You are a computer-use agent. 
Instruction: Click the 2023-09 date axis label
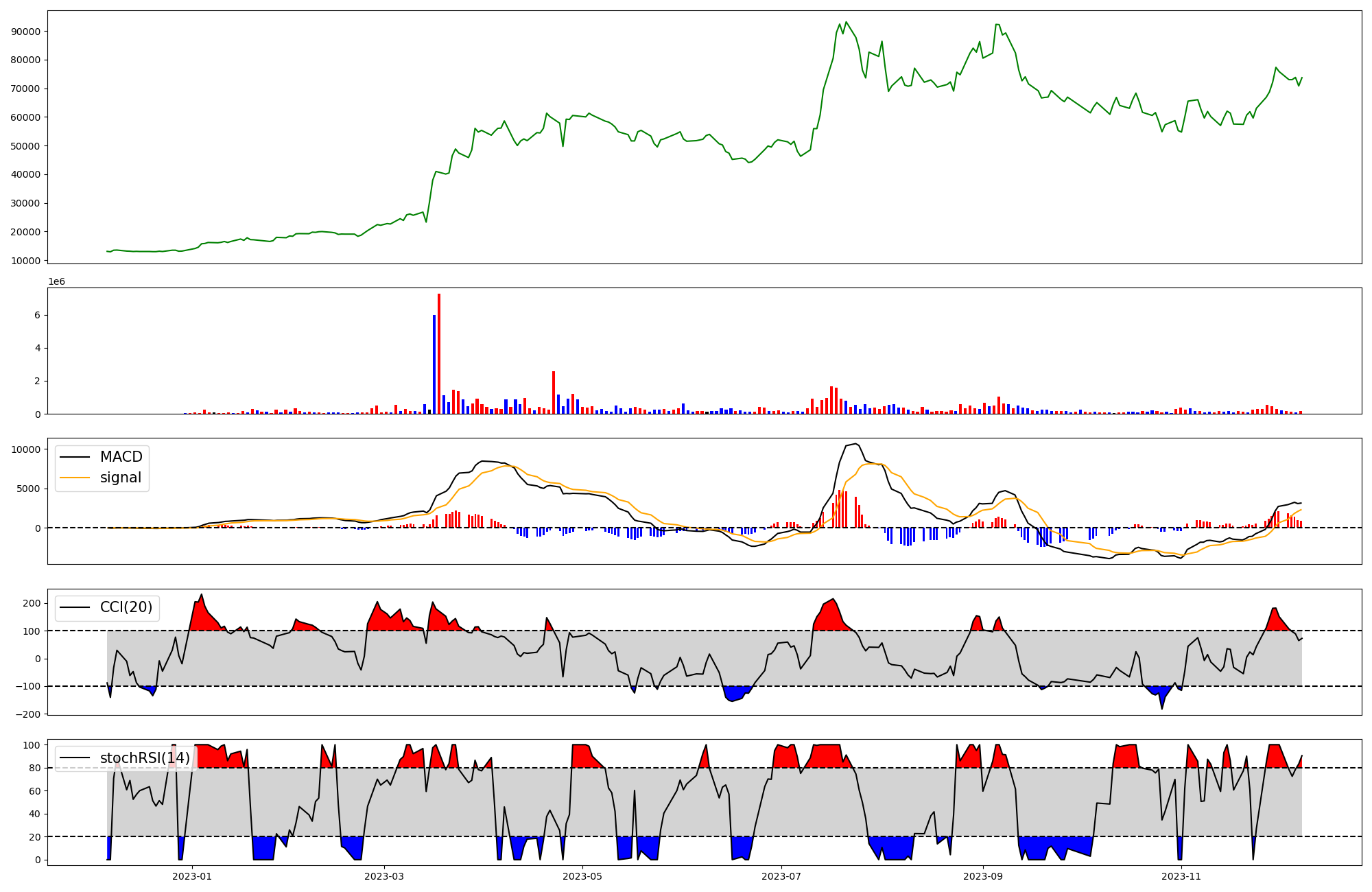[983, 876]
